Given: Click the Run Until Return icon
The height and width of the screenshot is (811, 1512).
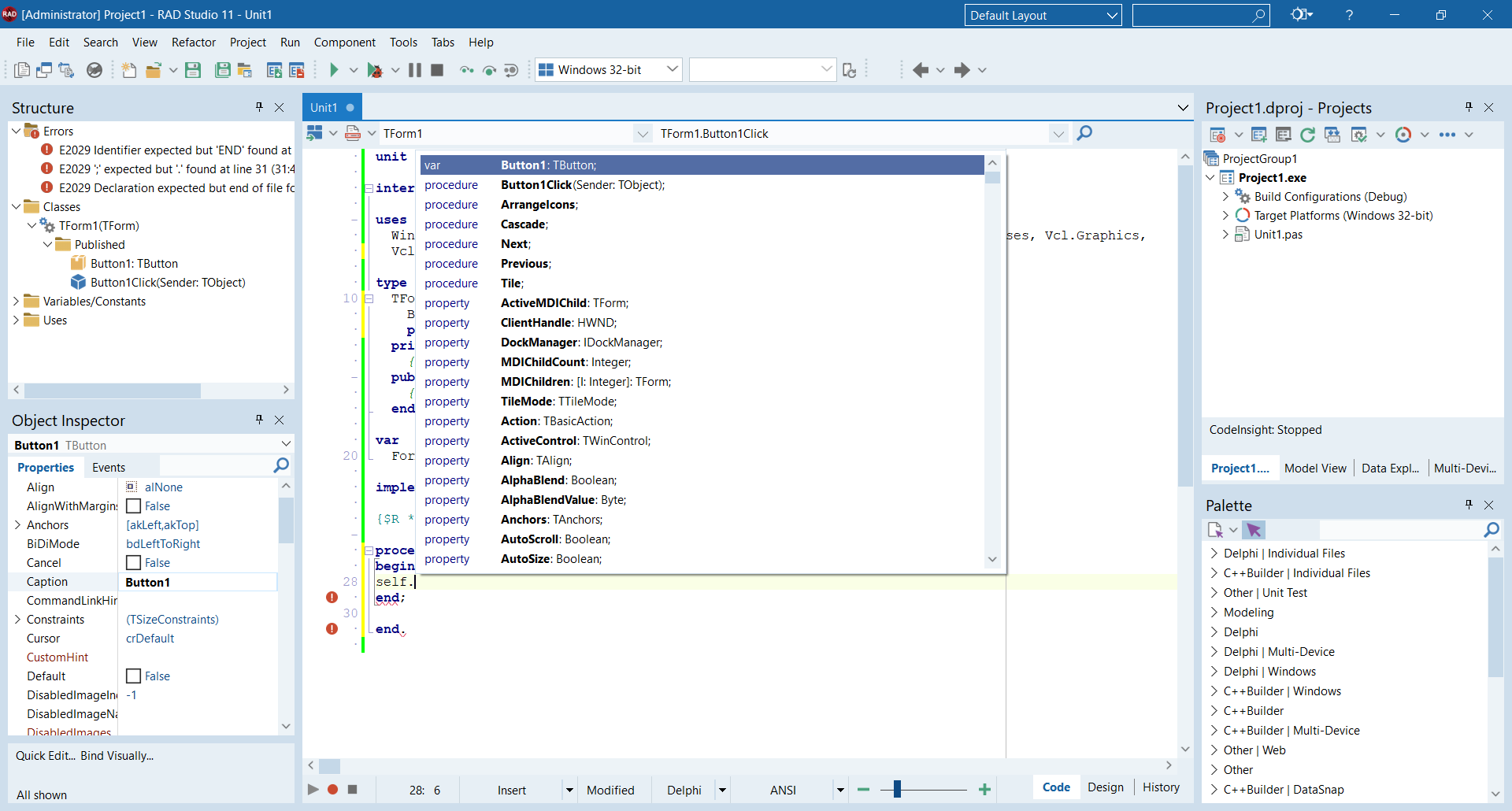Looking at the screenshot, I should click(511, 70).
